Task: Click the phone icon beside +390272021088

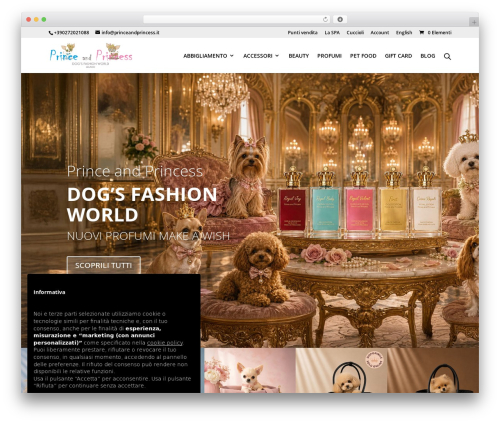Action: click(x=51, y=33)
